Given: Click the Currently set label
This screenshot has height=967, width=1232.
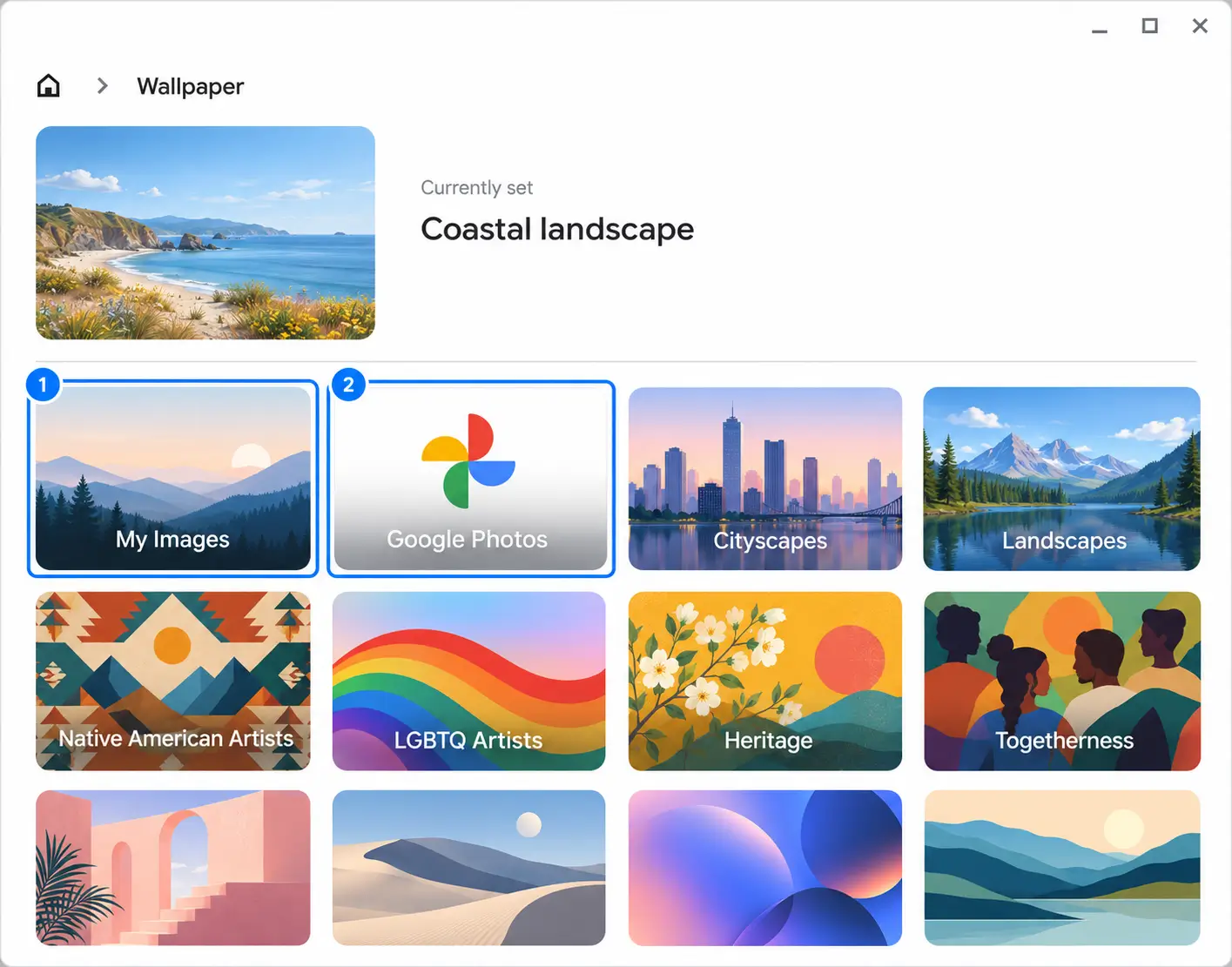Looking at the screenshot, I should pos(477,188).
